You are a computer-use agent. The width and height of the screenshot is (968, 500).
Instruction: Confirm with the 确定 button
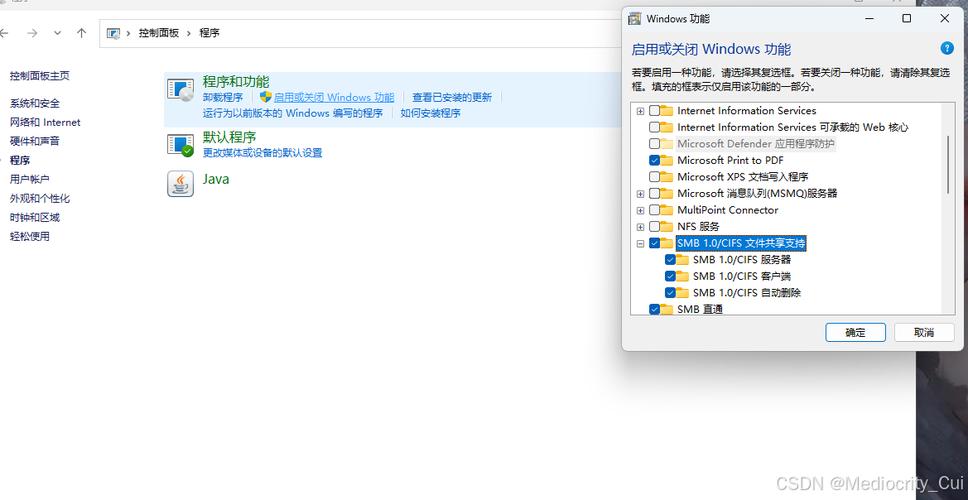click(855, 332)
